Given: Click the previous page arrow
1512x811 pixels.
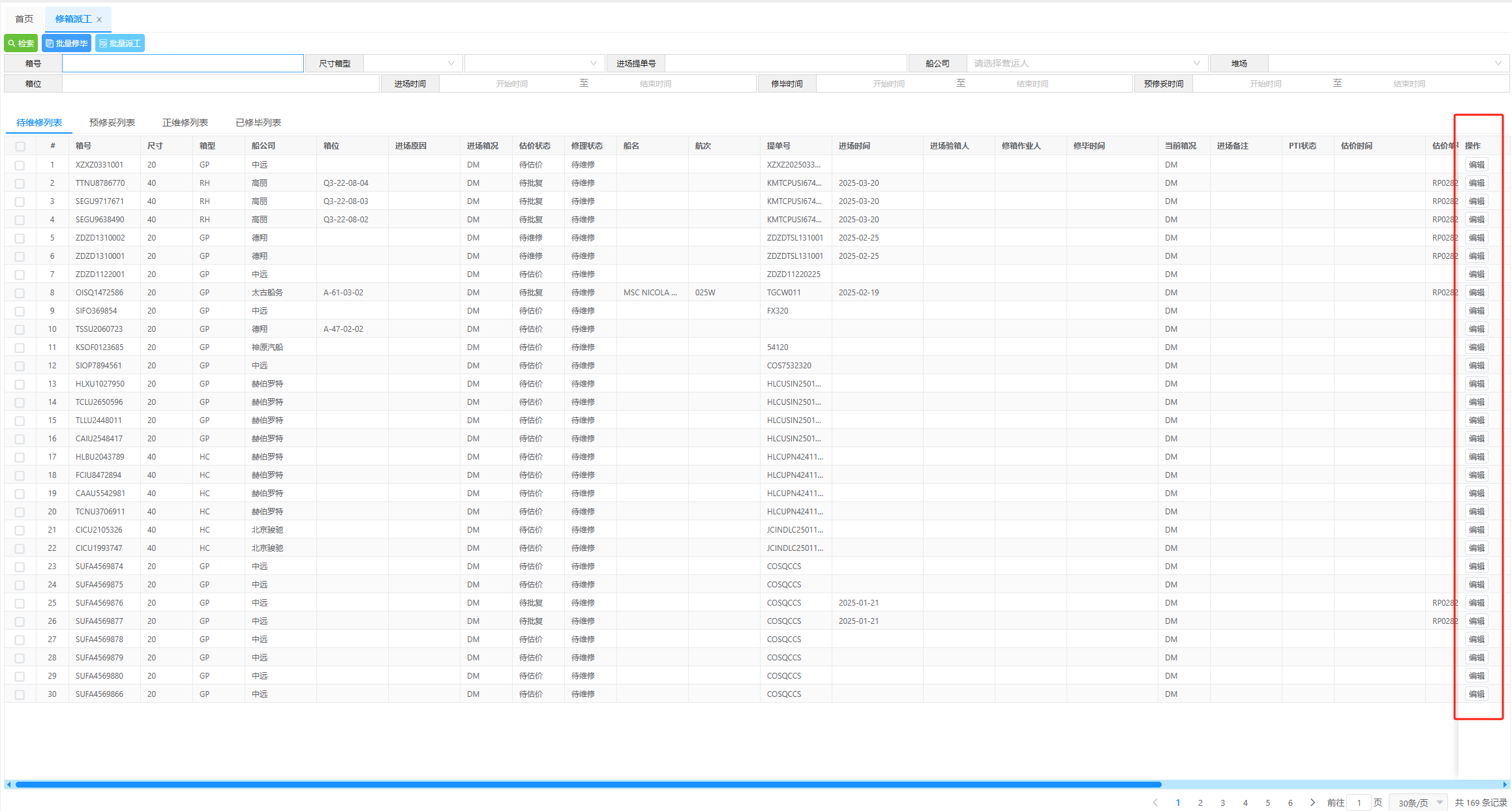Looking at the screenshot, I should pos(1155,803).
